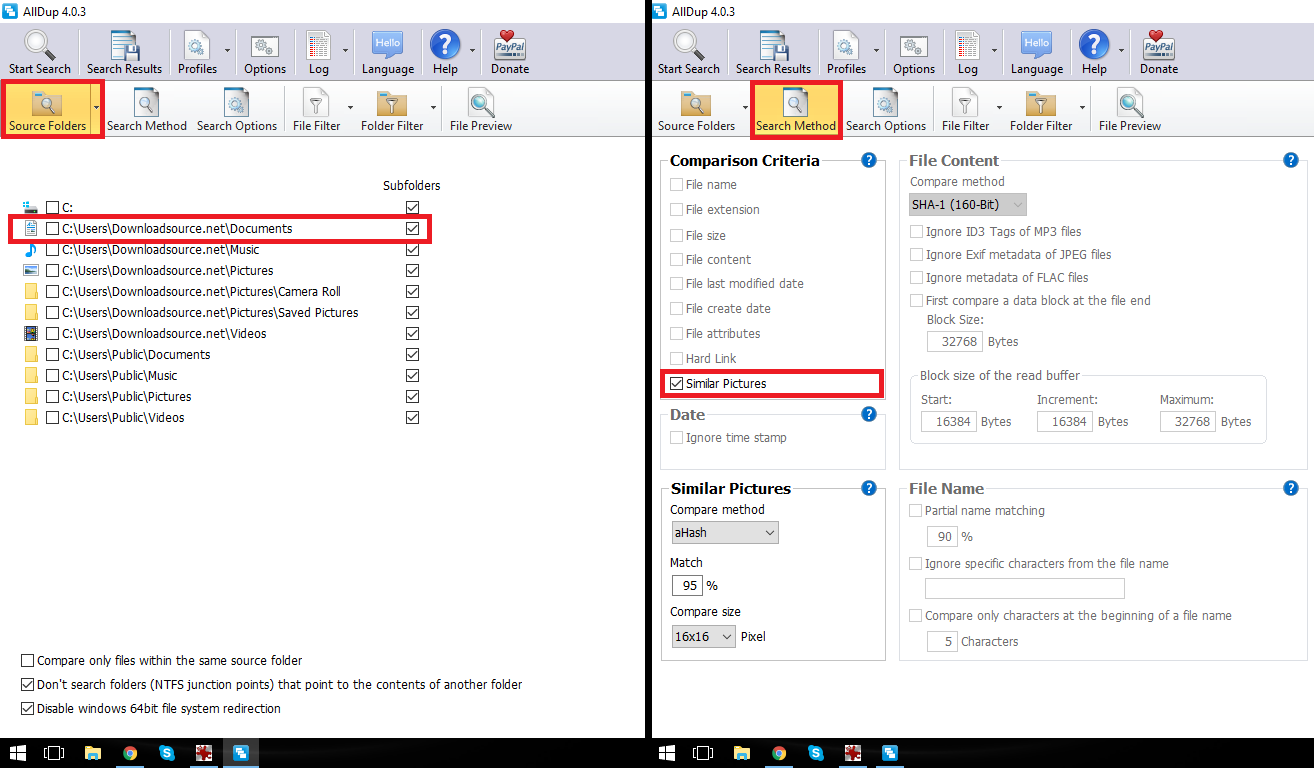Open Search Results in left AllDup window
The width and height of the screenshot is (1314, 768).
124,53
